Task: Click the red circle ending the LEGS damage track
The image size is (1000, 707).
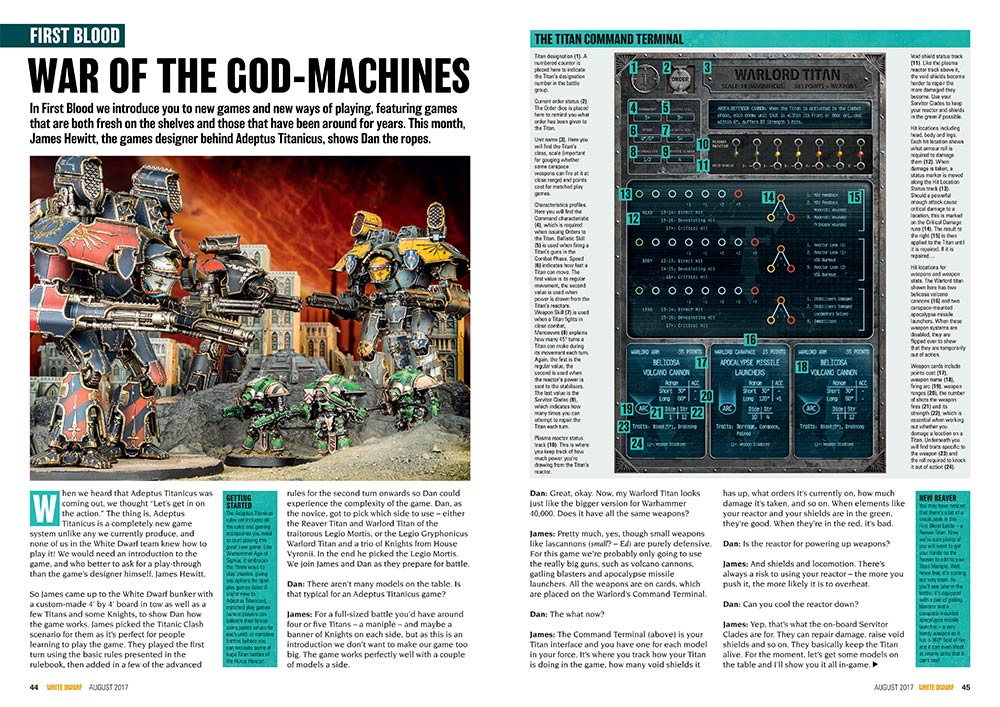Action: point(754,291)
